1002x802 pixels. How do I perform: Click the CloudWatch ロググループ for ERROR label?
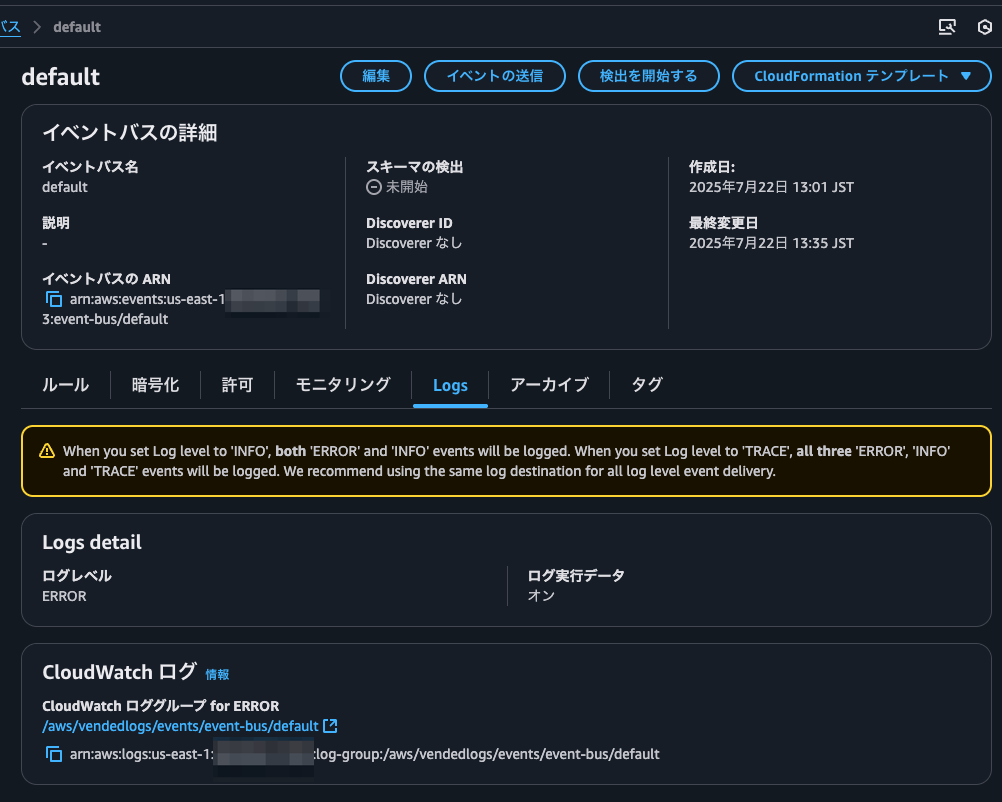160,706
